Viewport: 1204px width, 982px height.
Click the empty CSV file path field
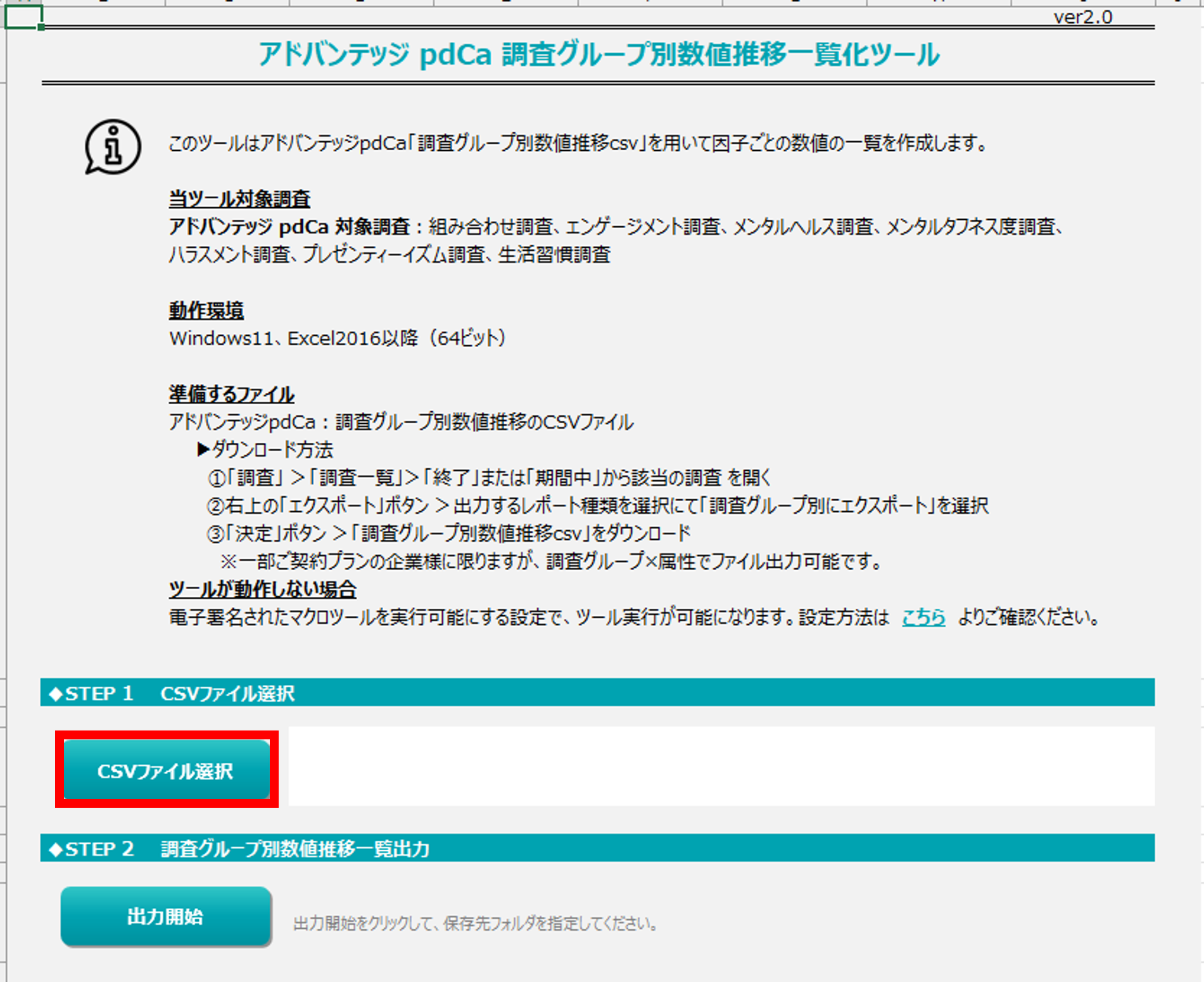point(721,766)
